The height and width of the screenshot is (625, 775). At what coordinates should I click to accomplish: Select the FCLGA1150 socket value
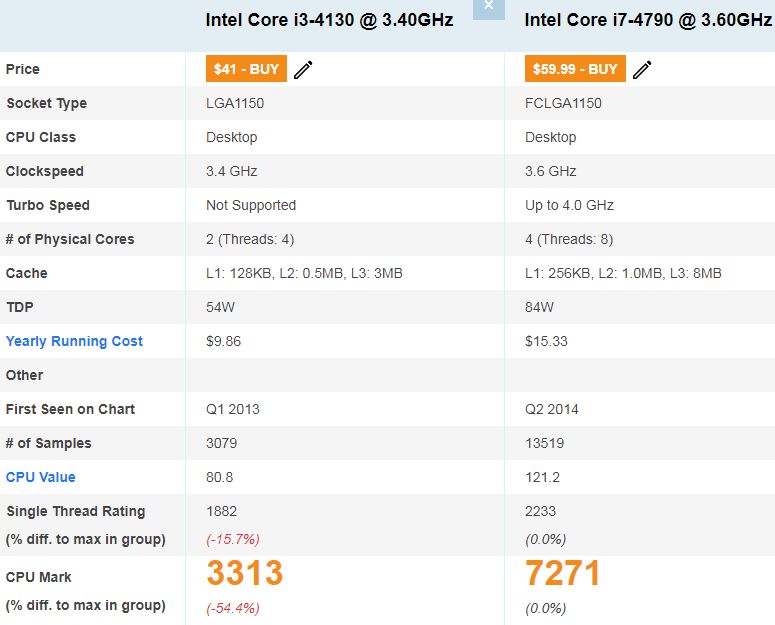tap(563, 103)
